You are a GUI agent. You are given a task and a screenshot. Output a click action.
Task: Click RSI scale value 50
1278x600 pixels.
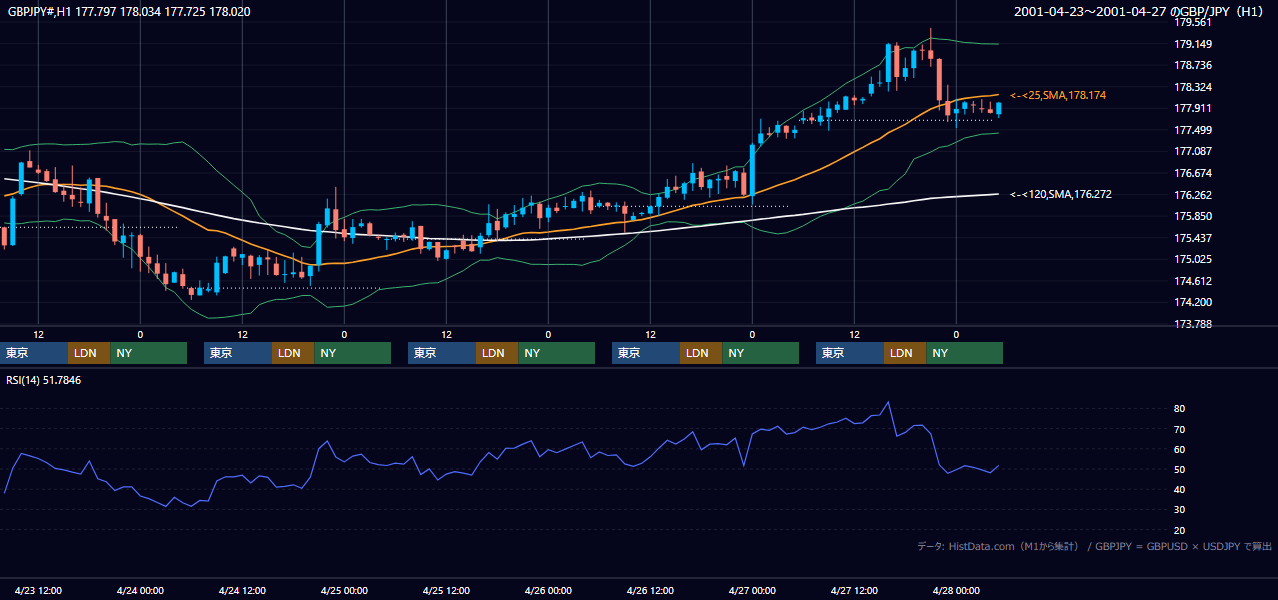point(1180,469)
